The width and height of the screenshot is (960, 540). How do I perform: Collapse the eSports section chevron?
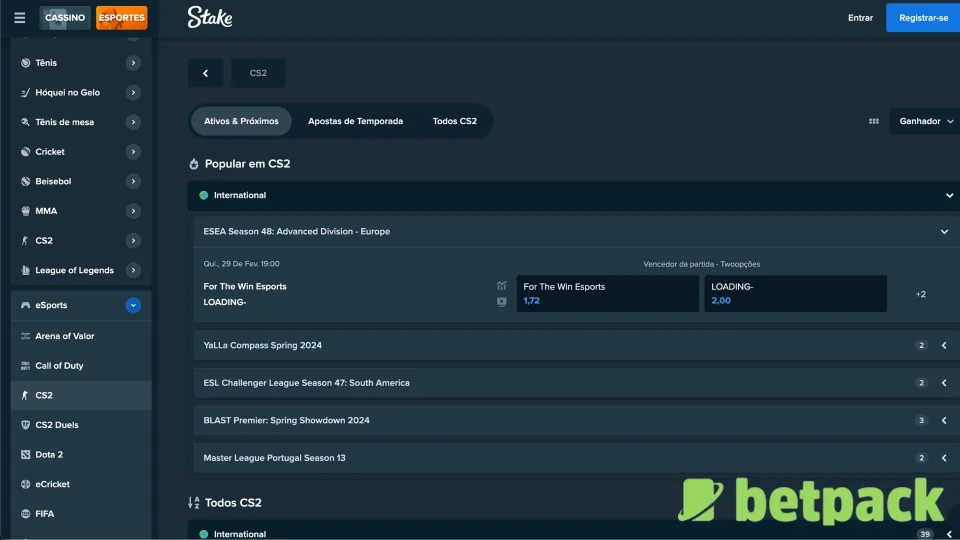click(x=133, y=305)
